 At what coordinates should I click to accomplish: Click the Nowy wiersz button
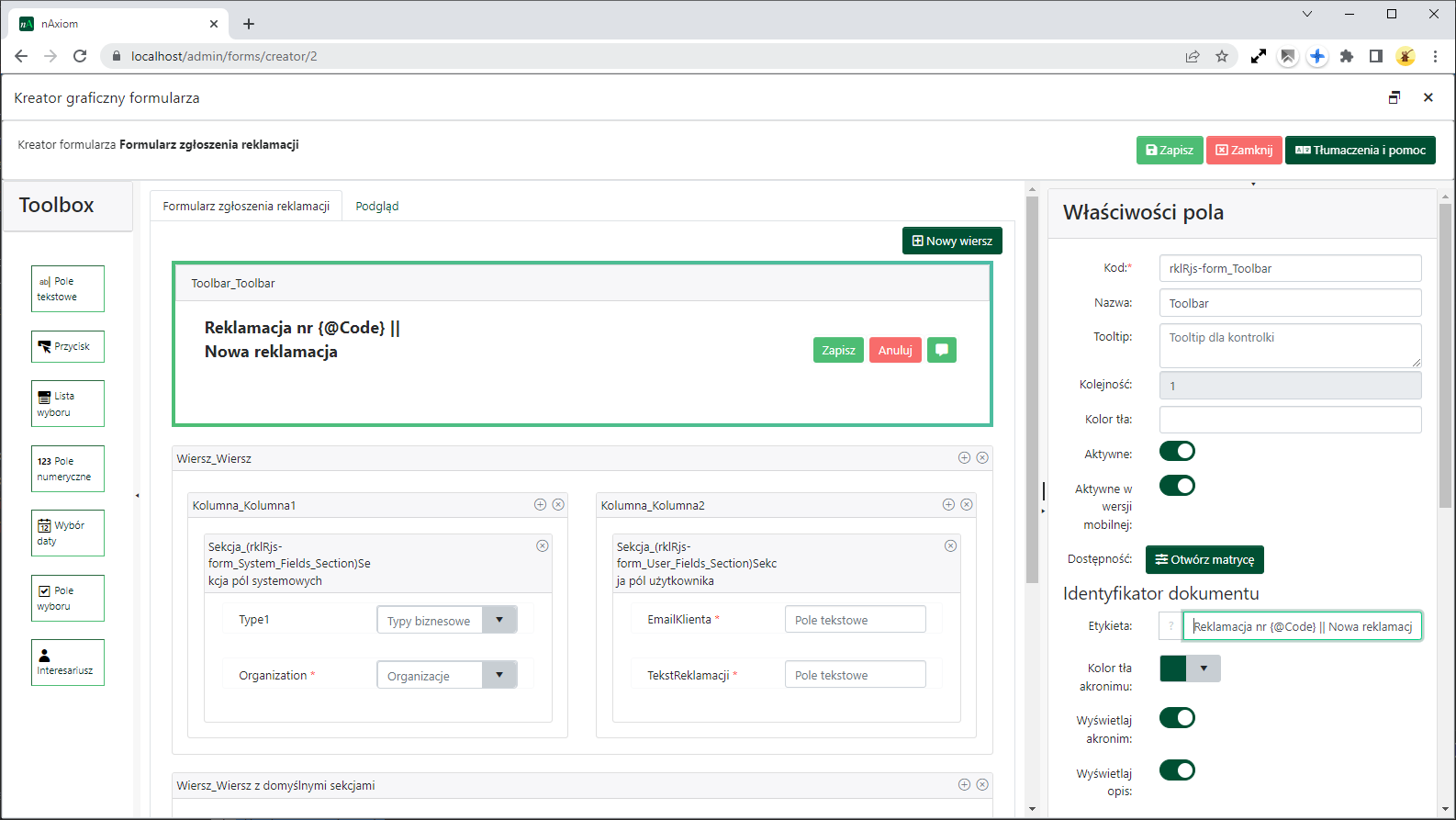[952, 242]
